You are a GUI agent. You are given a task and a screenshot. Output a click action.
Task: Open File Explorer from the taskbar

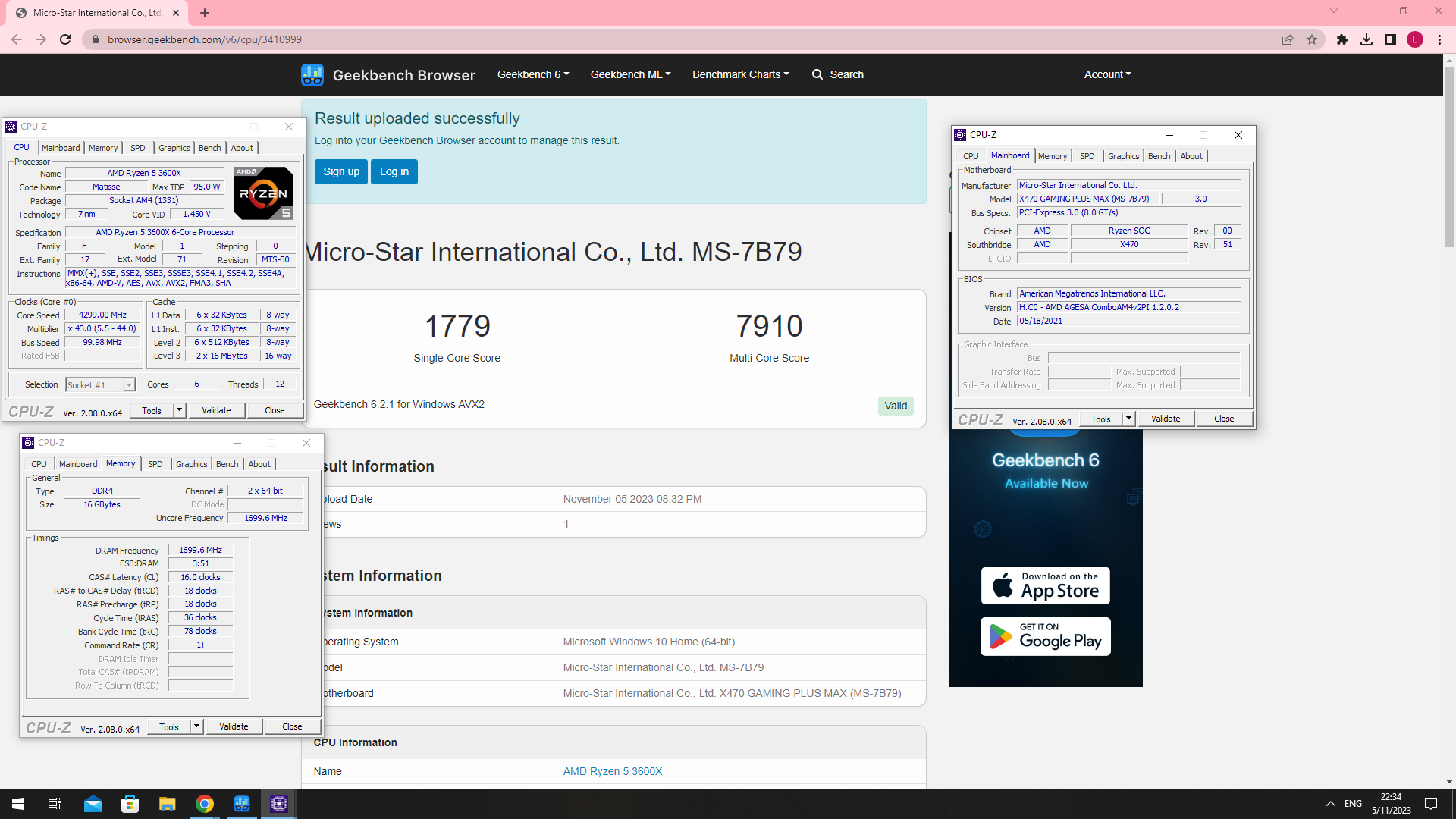coord(168,804)
